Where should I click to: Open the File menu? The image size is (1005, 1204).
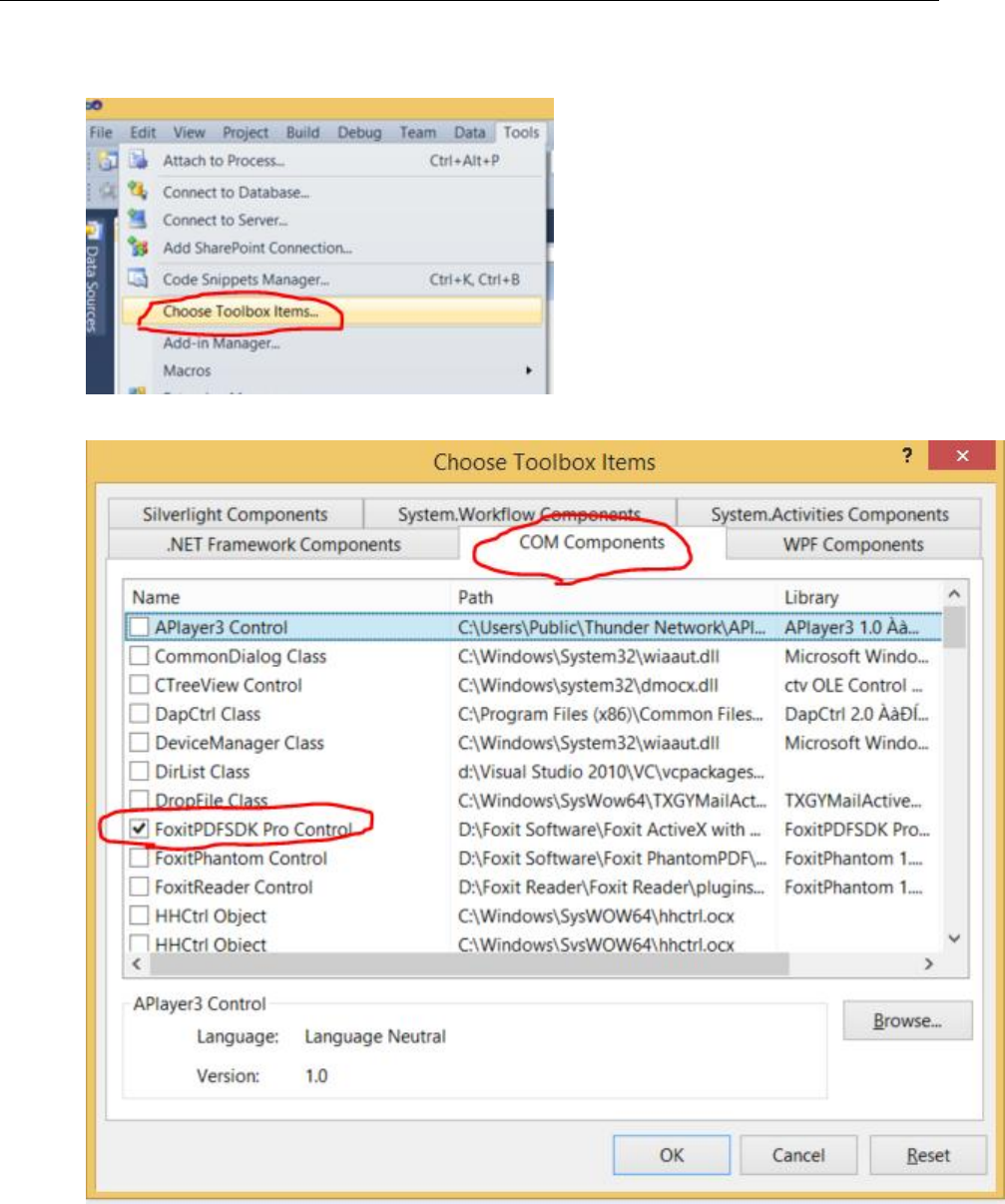[x=101, y=132]
